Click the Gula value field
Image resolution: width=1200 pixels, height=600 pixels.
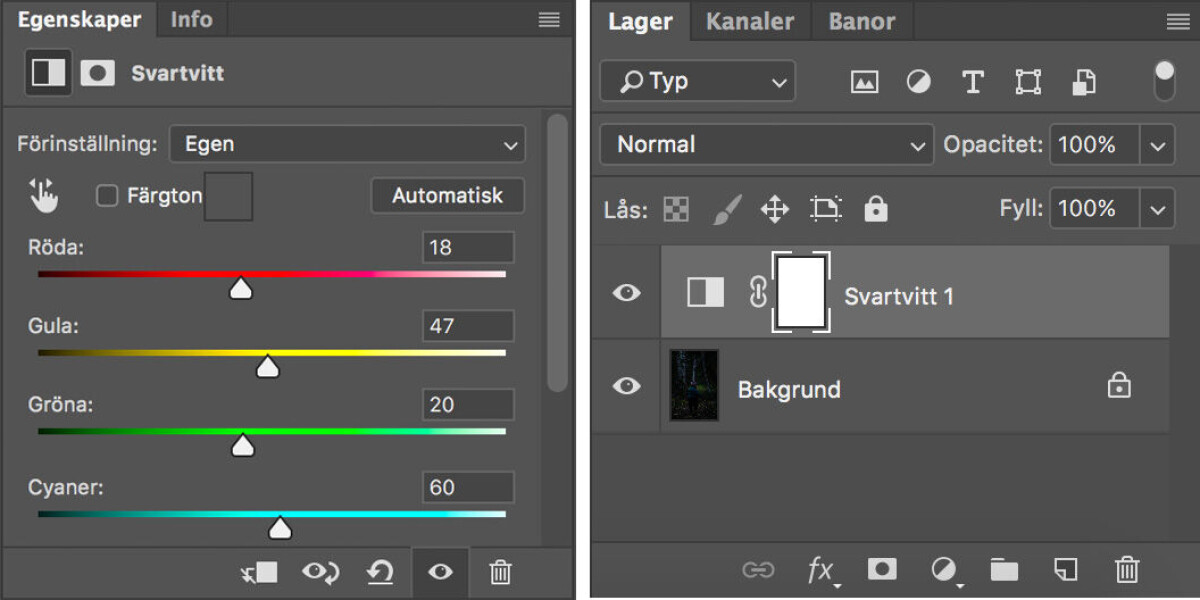(x=468, y=326)
